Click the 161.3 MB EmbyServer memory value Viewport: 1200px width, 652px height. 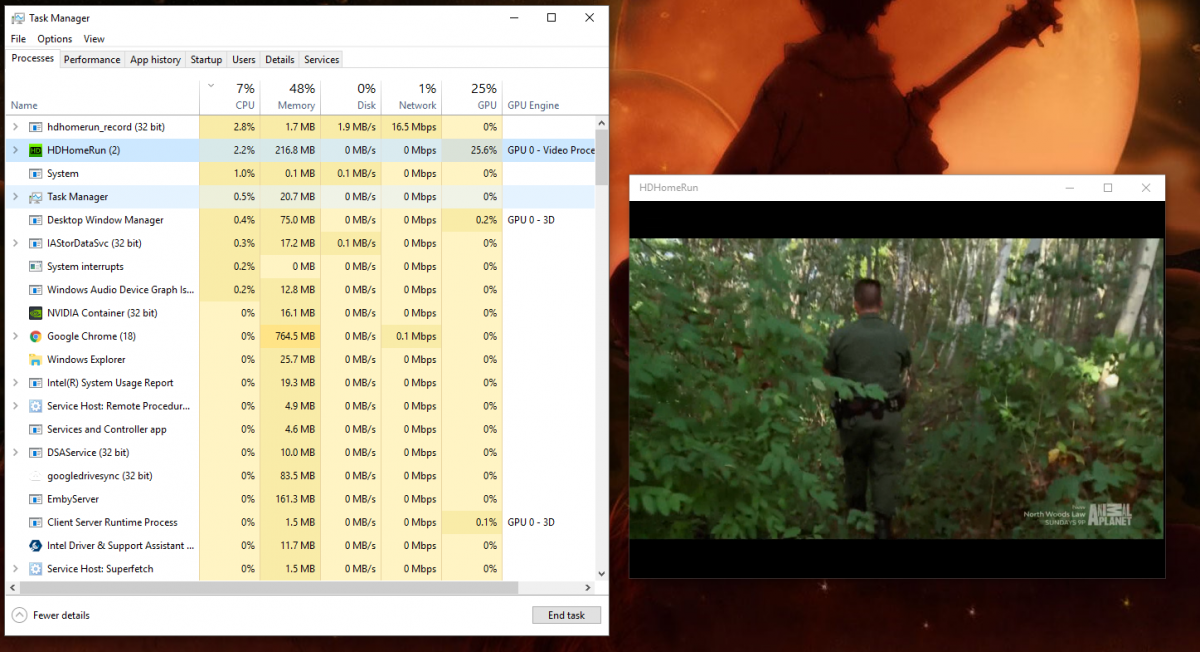point(295,499)
